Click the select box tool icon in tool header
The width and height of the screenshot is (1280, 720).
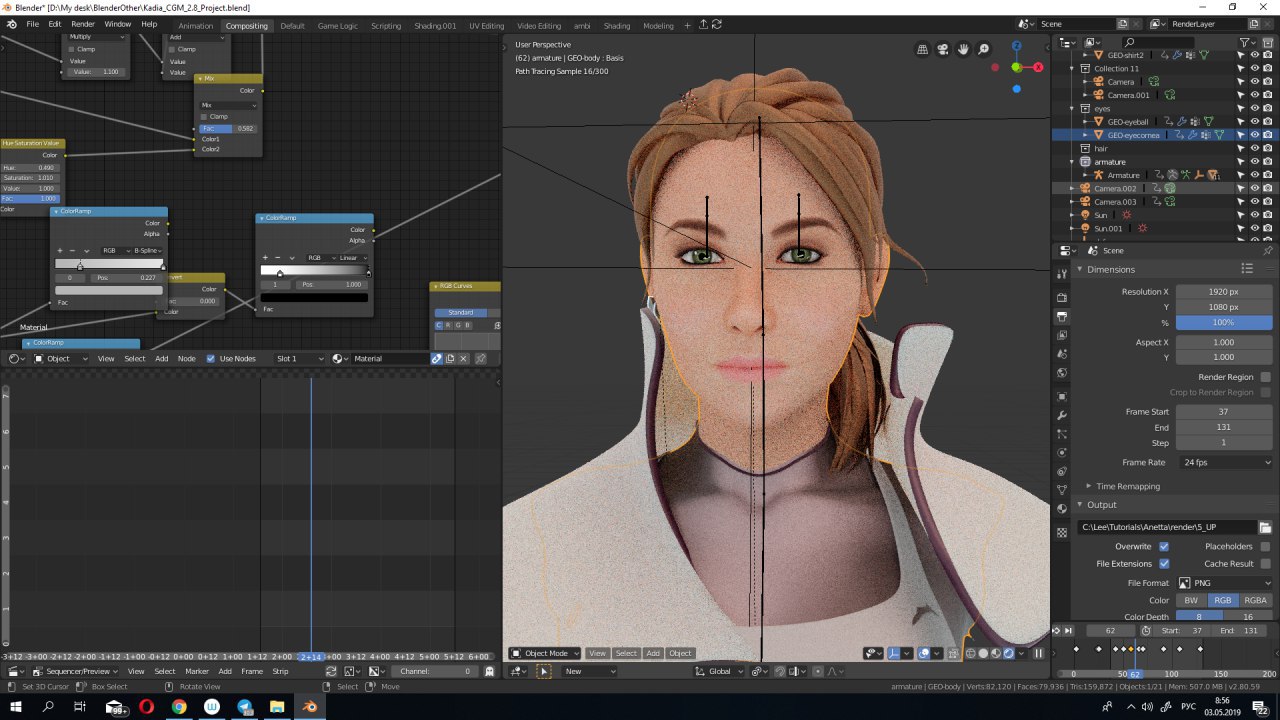coord(544,671)
